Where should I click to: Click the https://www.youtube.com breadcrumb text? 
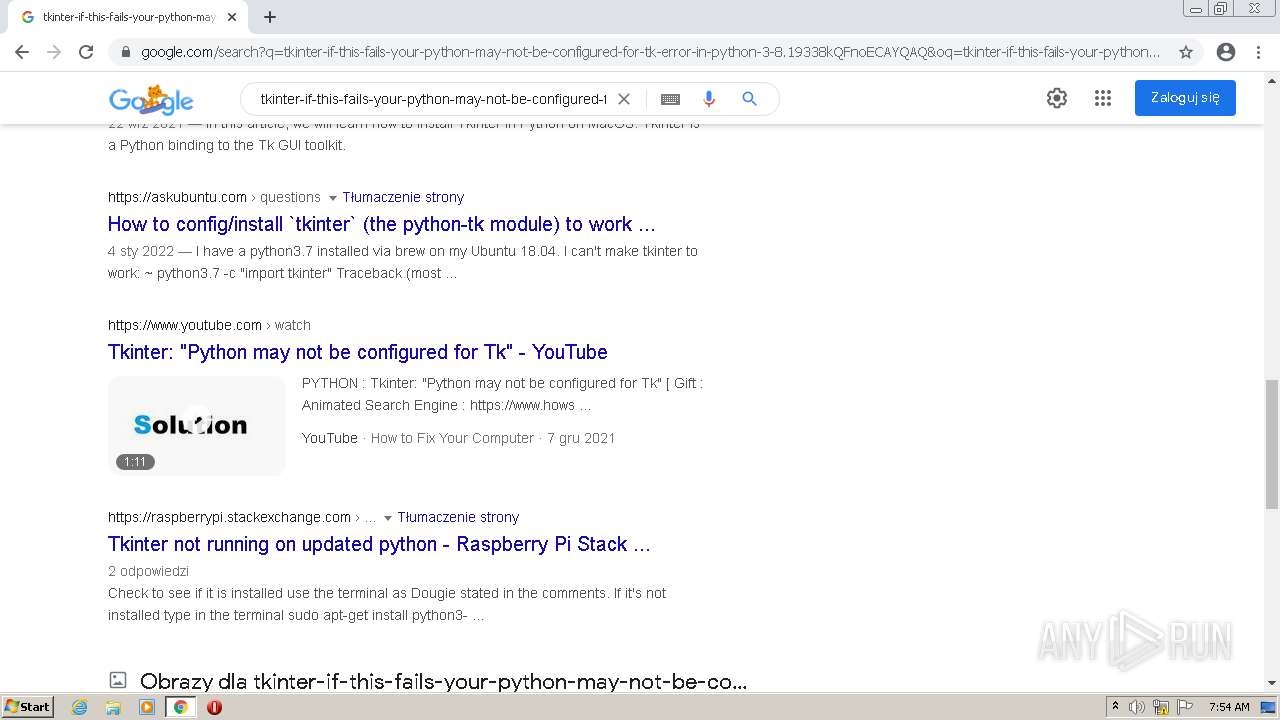(185, 325)
